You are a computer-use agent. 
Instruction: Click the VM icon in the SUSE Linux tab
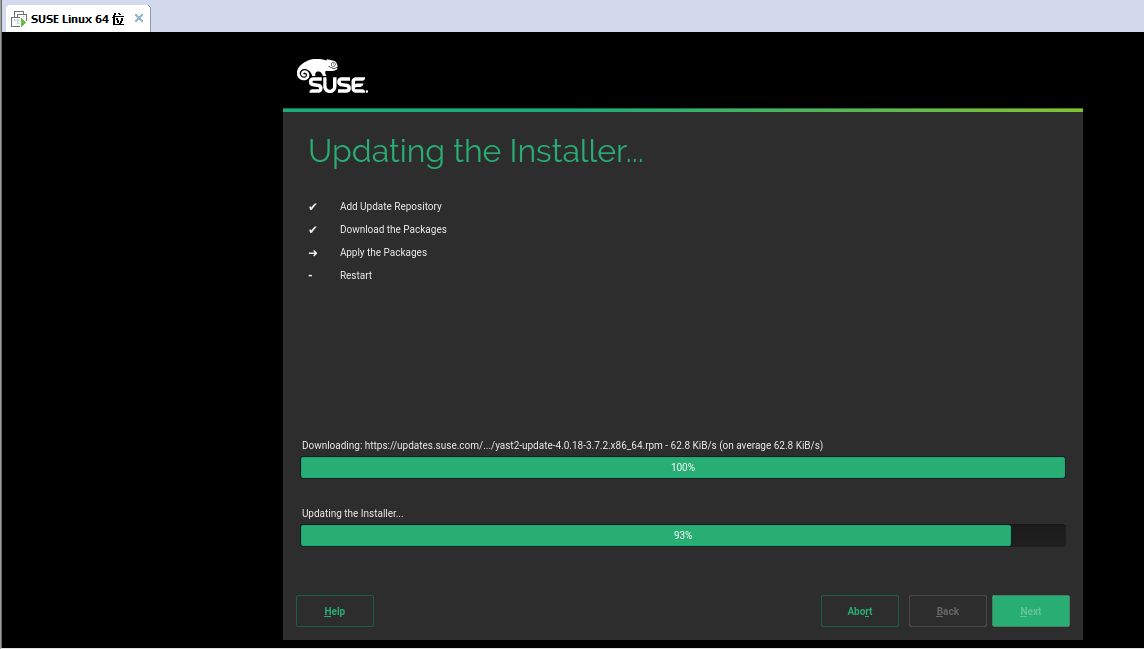[19, 19]
